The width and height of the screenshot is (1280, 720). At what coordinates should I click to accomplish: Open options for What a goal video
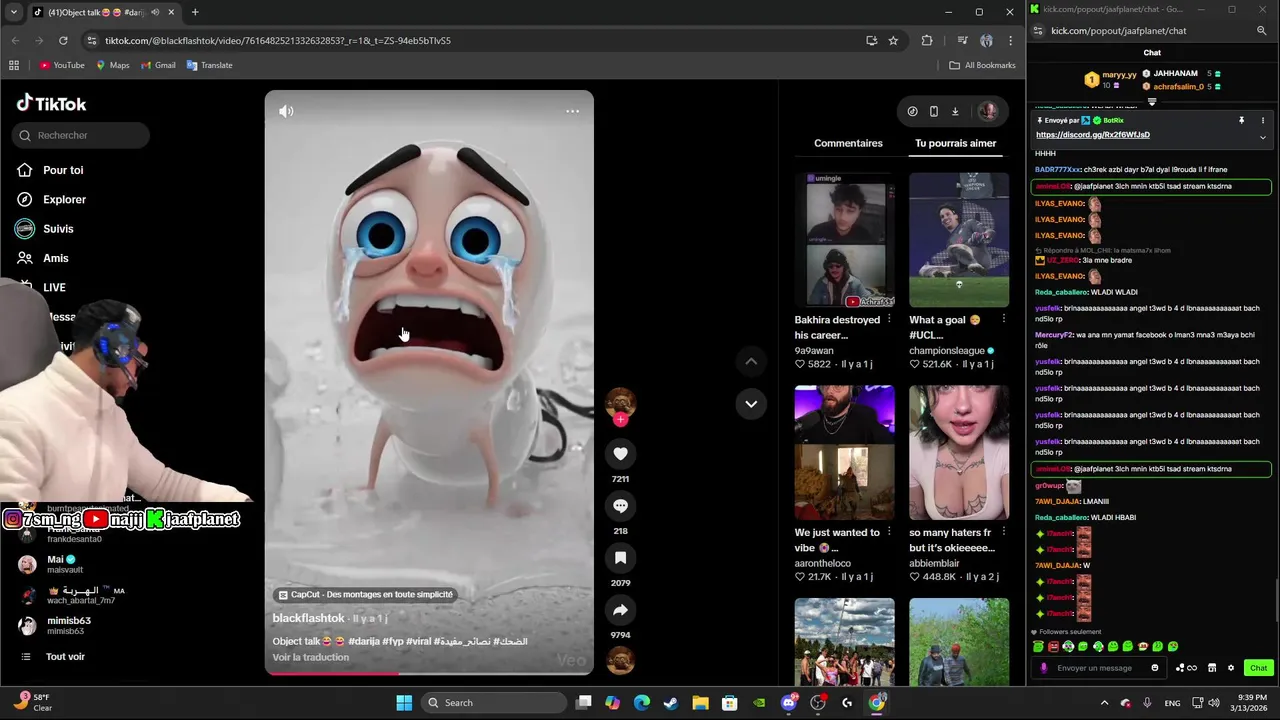click(x=1003, y=320)
